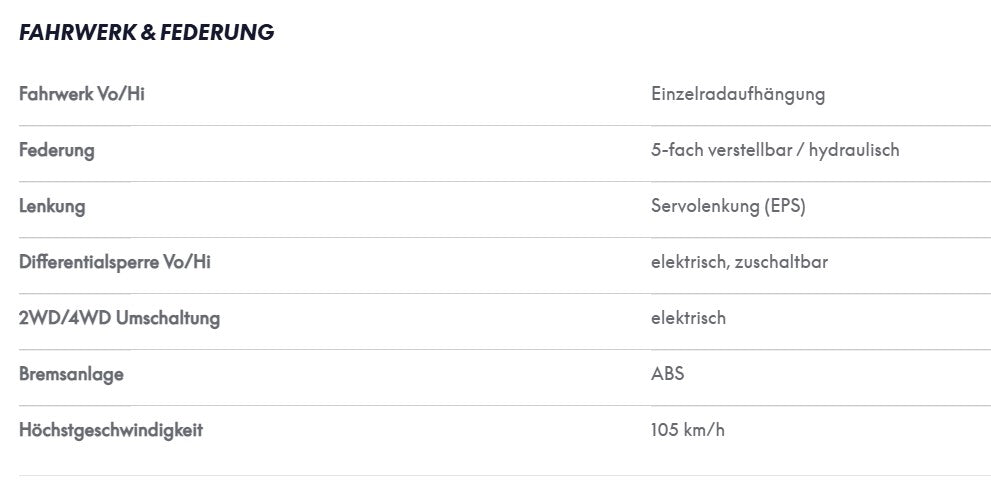Image resolution: width=991 pixels, height=496 pixels.
Task: Click the elektrisch, zuschaltbar value
Action: point(739,262)
